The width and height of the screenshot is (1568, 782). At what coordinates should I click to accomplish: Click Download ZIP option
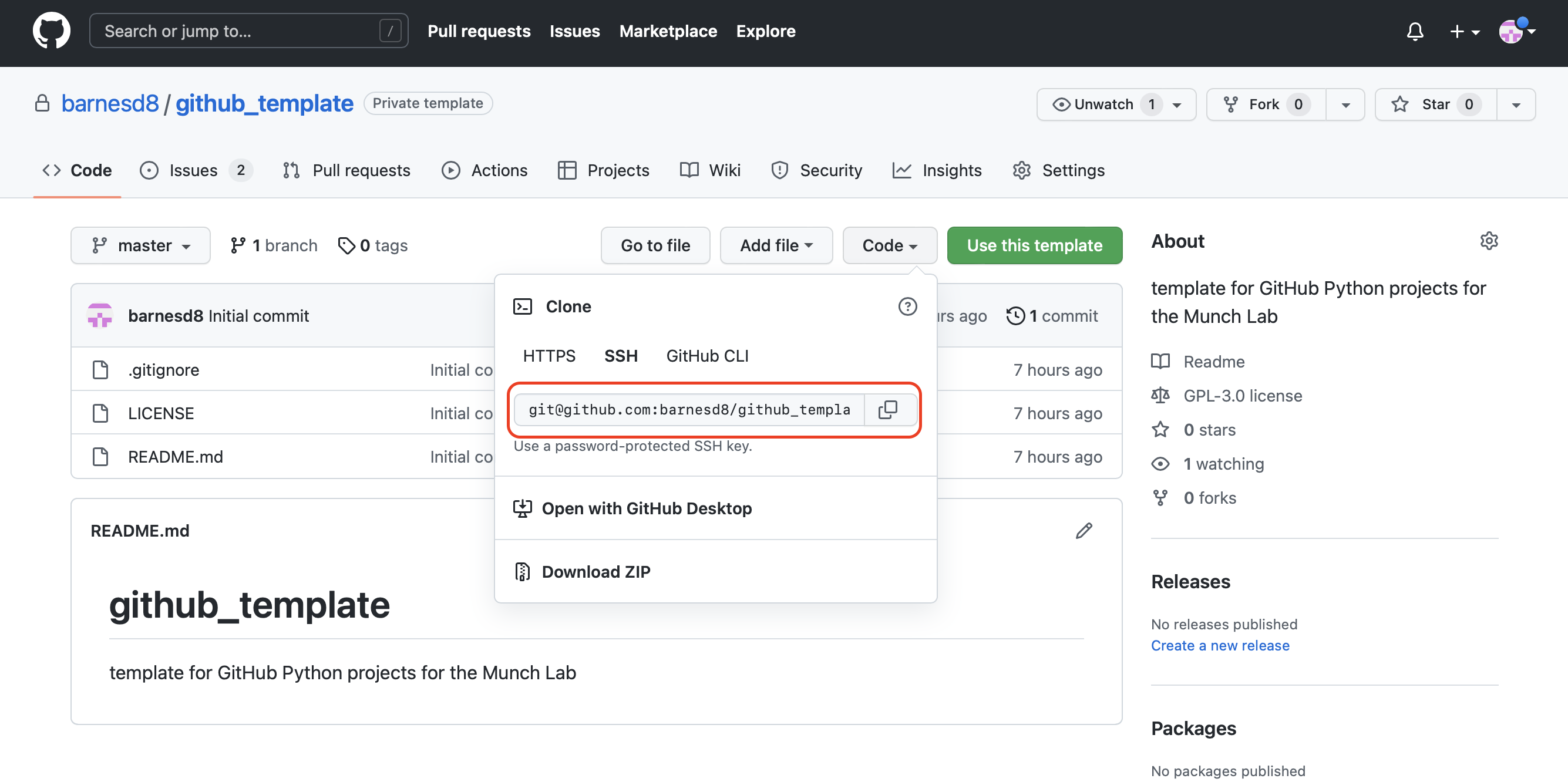(595, 571)
